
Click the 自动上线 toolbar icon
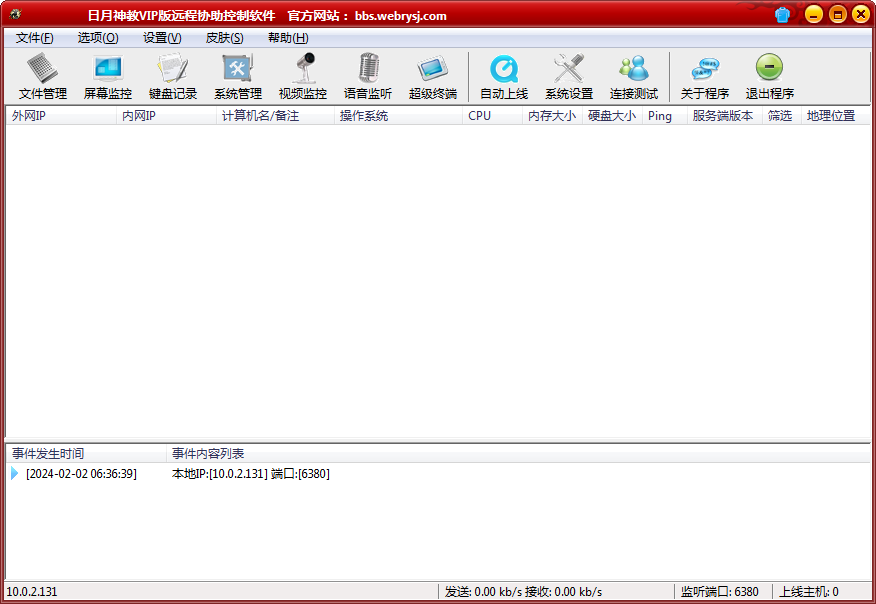[x=503, y=77]
